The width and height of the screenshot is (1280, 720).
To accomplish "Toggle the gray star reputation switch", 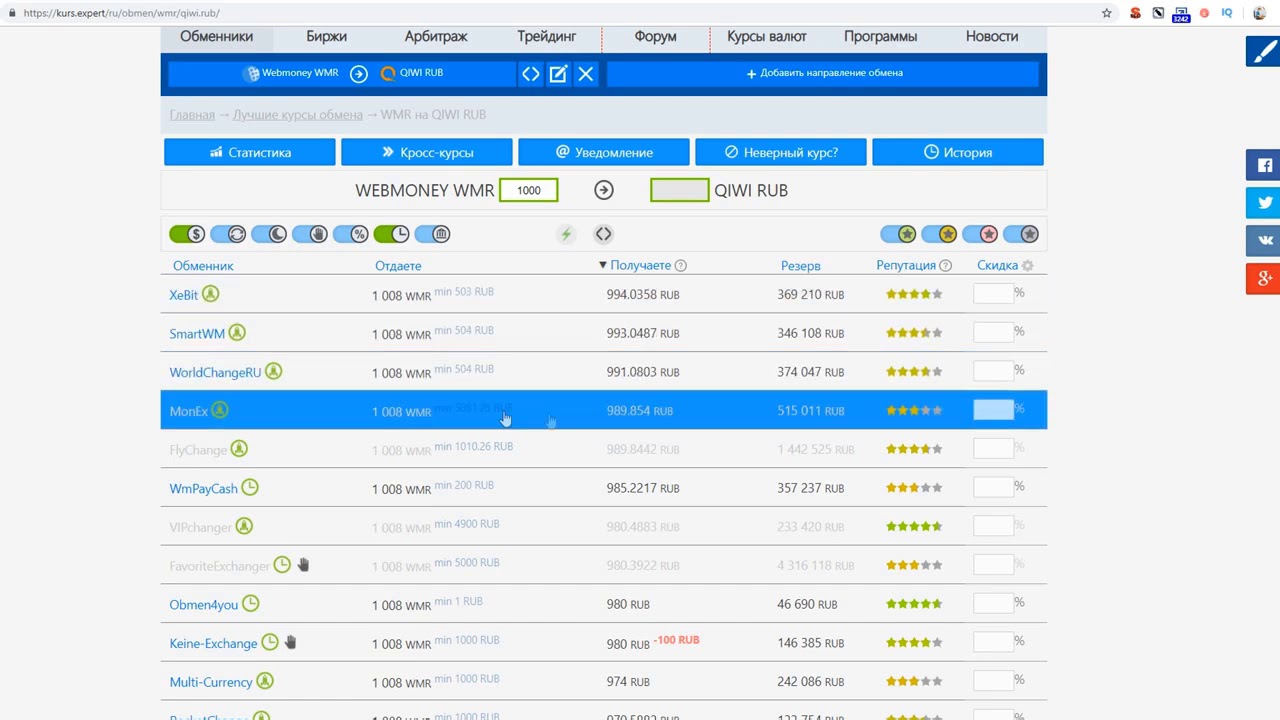I will pyautogui.click(x=1021, y=234).
